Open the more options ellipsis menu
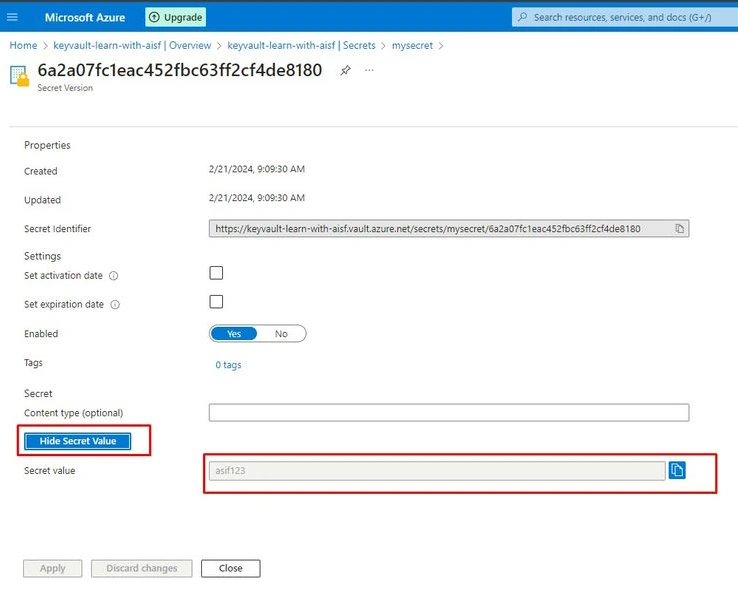Image resolution: width=738 pixels, height=592 pixels. 369,70
